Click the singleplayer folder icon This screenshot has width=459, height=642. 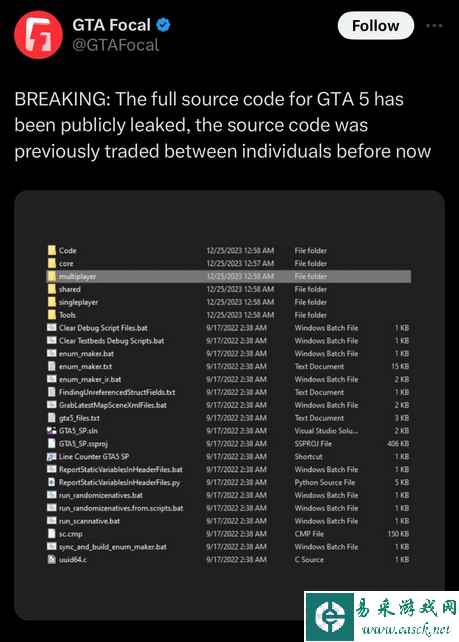point(52,302)
